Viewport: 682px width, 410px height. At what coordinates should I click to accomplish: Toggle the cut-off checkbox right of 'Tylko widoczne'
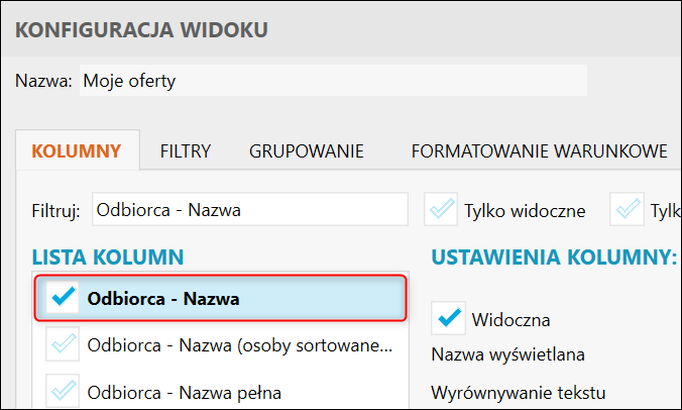630,210
